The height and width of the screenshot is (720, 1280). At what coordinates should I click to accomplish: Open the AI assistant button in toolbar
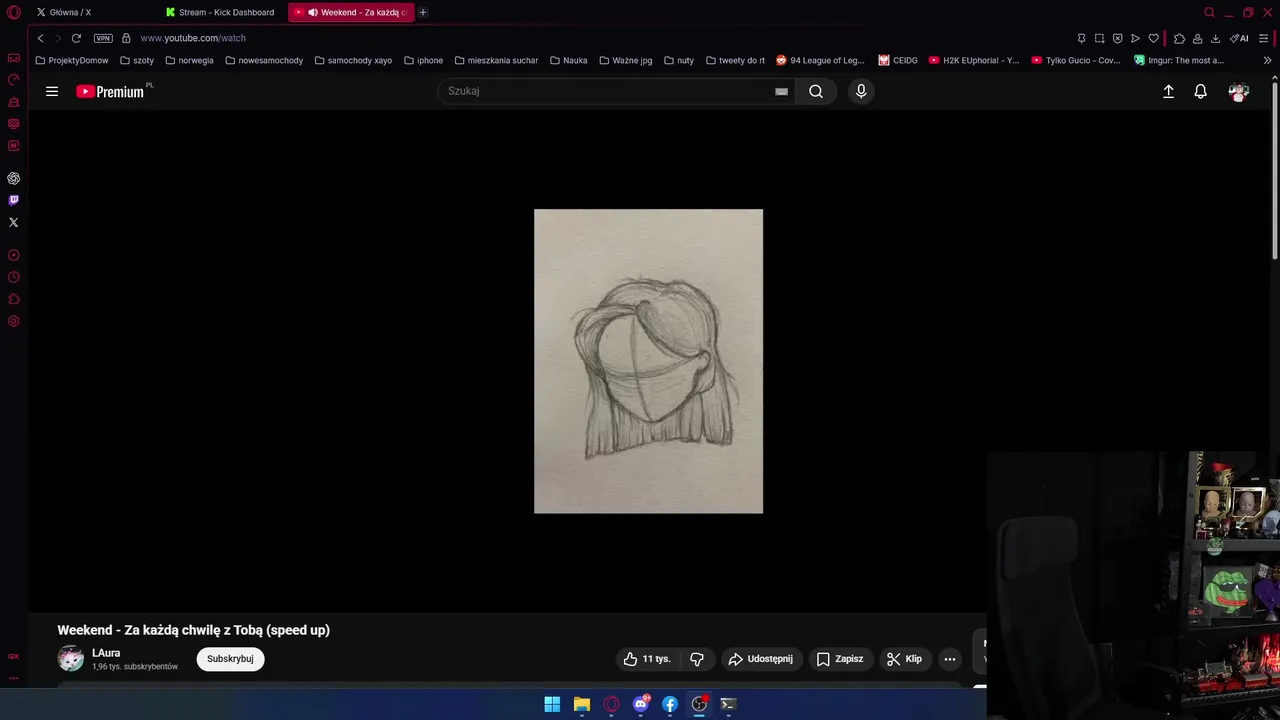click(x=1239, y=38)
